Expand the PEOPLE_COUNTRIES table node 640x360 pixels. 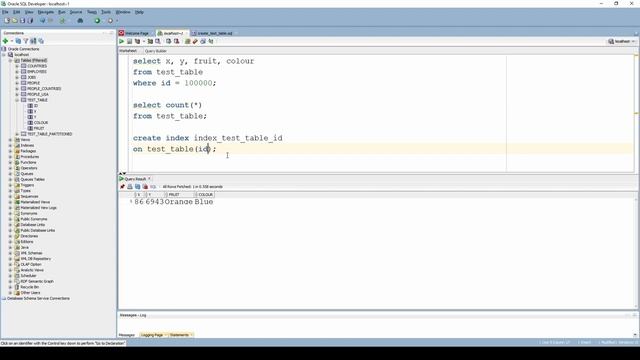click(17, 89)
